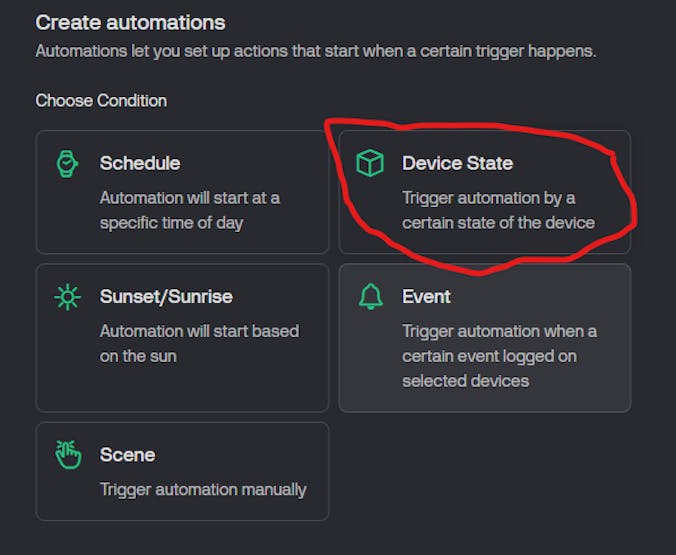Pick the Sunset/Sunrise condition title
Screen dimensions: 676x555
[166, 297]
